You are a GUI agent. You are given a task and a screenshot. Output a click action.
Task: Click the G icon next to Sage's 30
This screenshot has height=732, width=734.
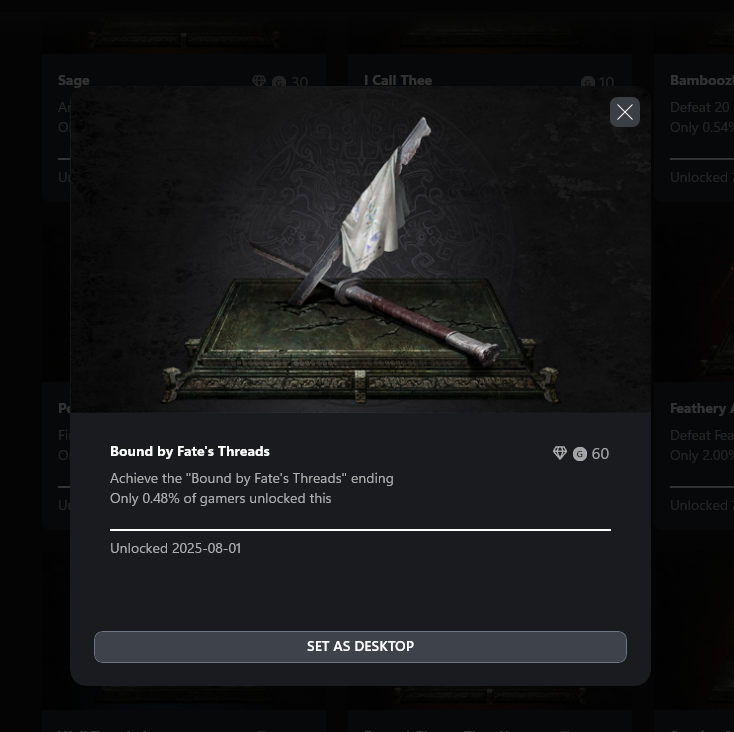[x=279, y=83]
